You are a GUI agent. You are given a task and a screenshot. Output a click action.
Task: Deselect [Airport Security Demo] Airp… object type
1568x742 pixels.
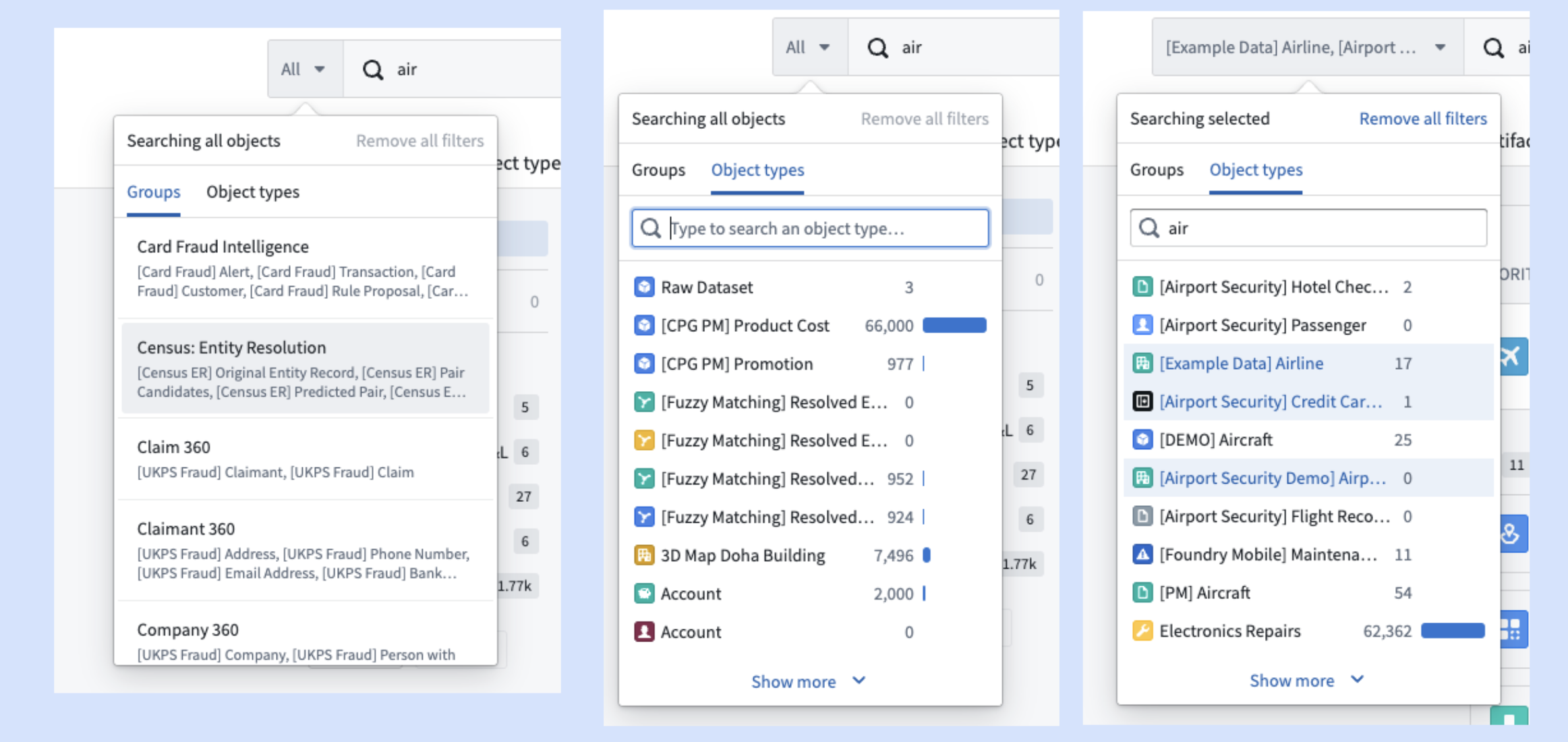pos(1308,478)
